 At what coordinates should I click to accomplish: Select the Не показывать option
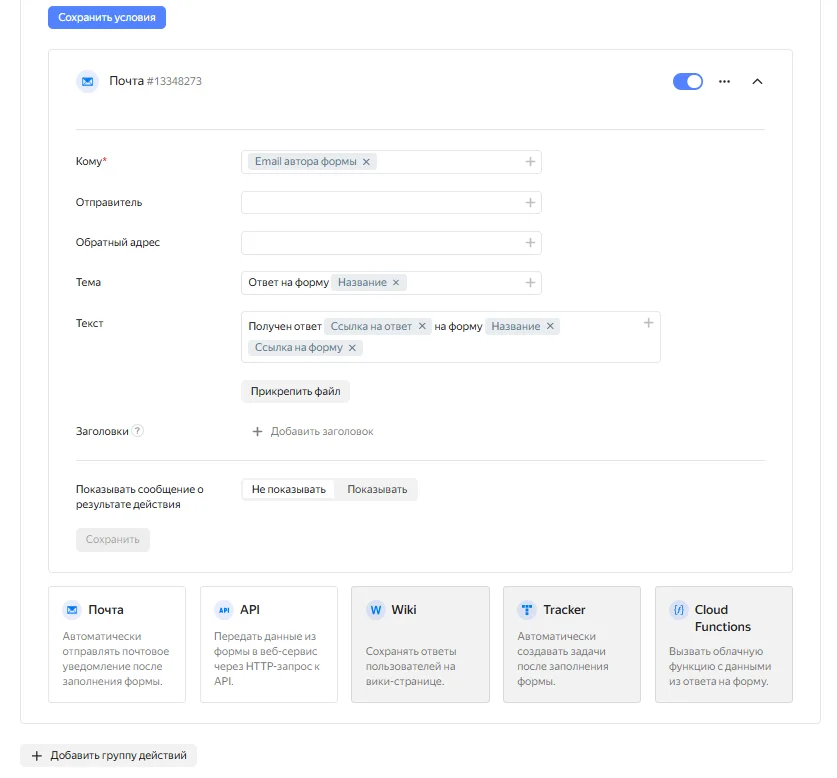pos(288,489)
